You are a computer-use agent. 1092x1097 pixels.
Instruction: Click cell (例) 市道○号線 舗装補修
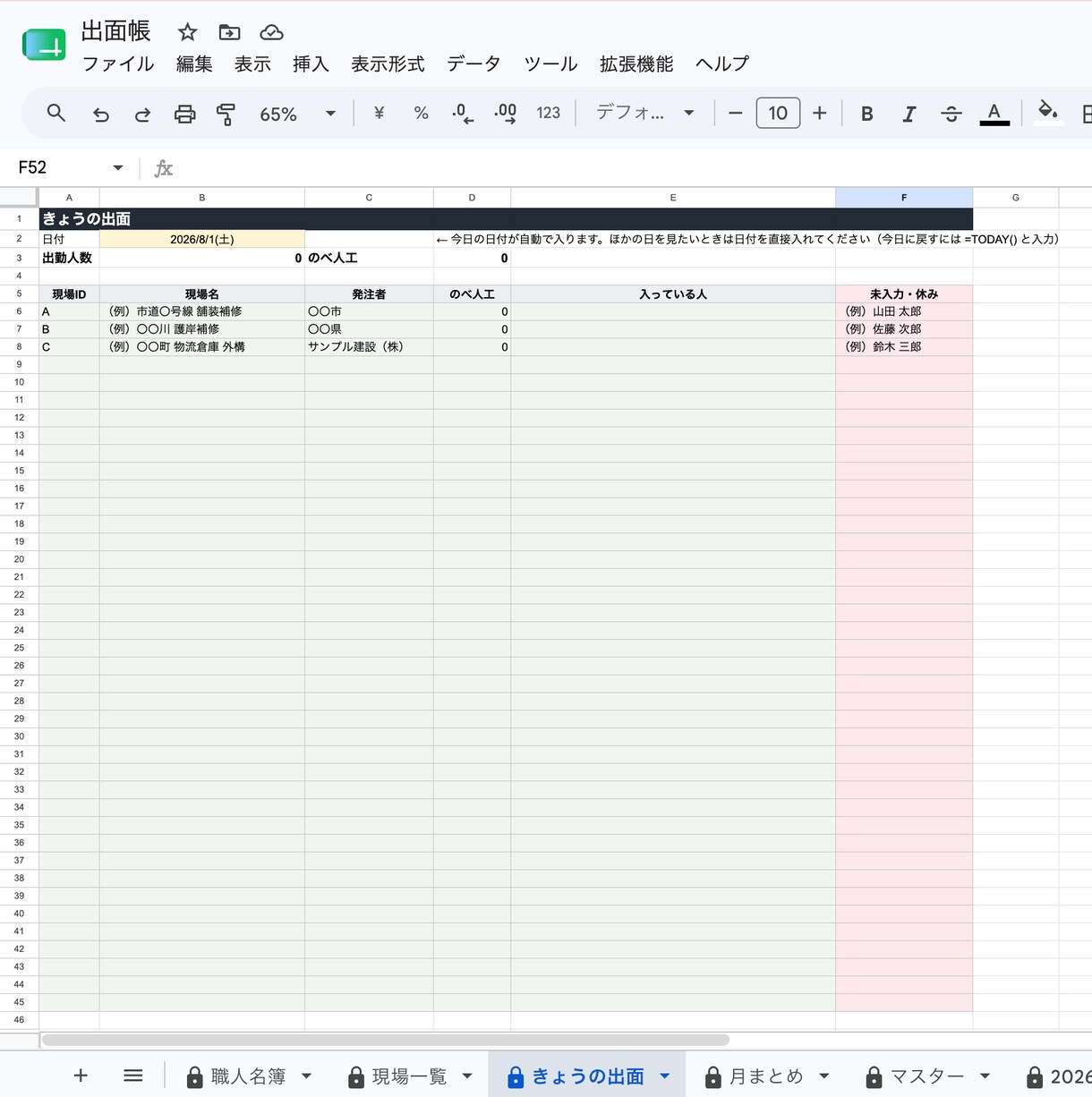click(202, 311)
